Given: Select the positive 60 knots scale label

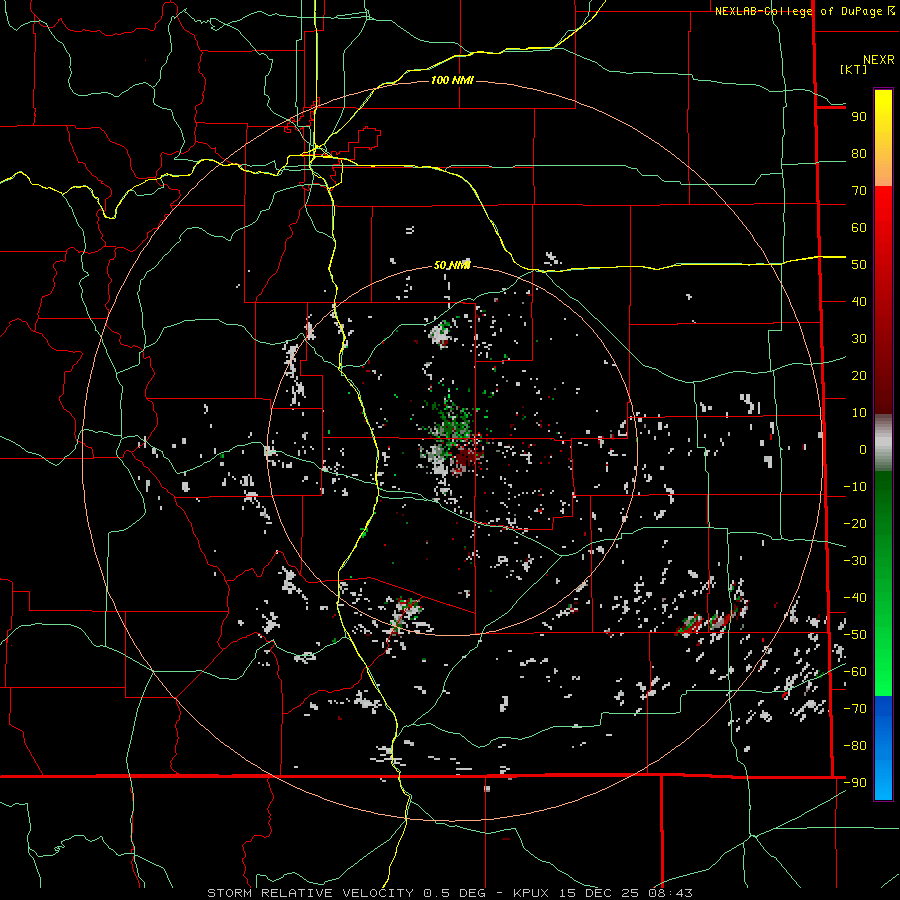Looking at the screenshot, I should click(859, 228).
